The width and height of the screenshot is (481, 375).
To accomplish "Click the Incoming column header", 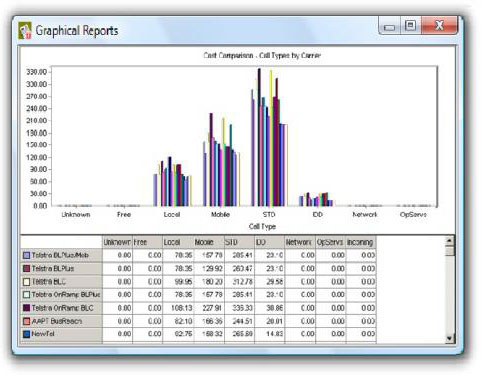I will click(361, 242).
